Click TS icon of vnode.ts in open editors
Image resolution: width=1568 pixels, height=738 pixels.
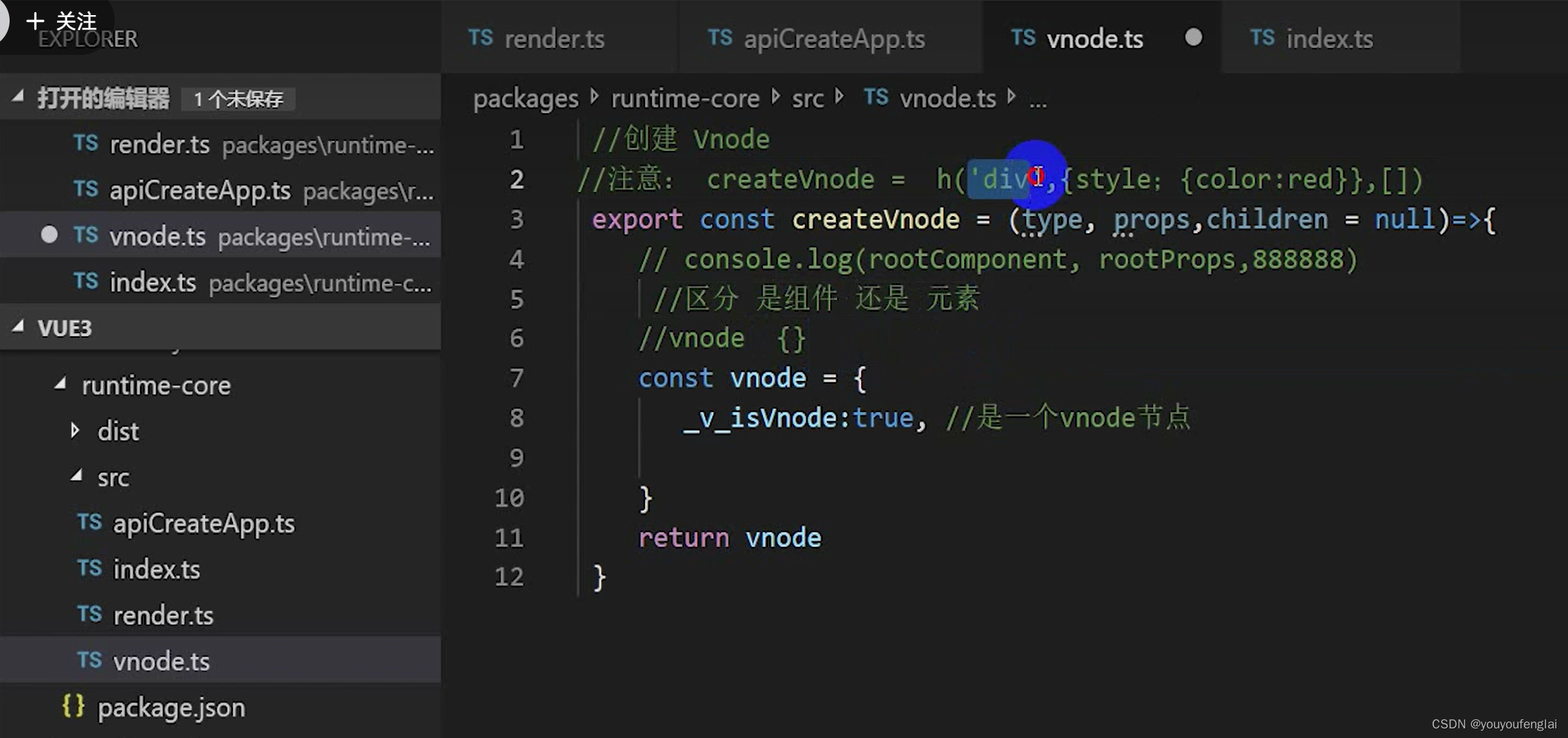pos(86,235)
